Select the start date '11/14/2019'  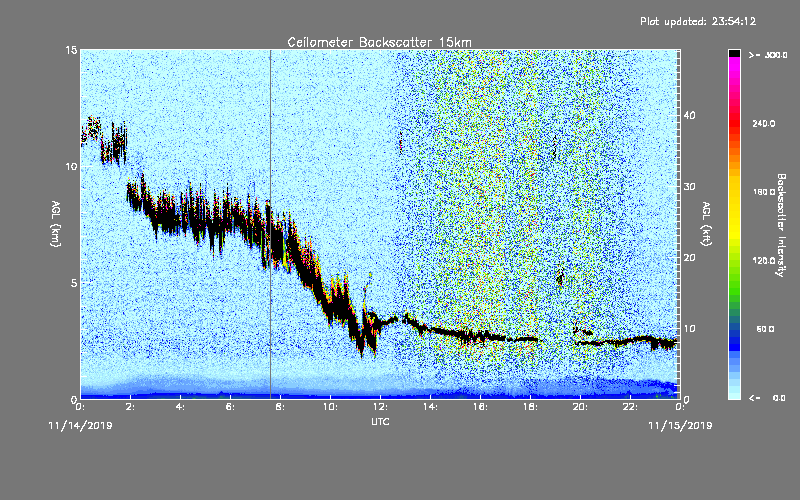pos(80,426)
